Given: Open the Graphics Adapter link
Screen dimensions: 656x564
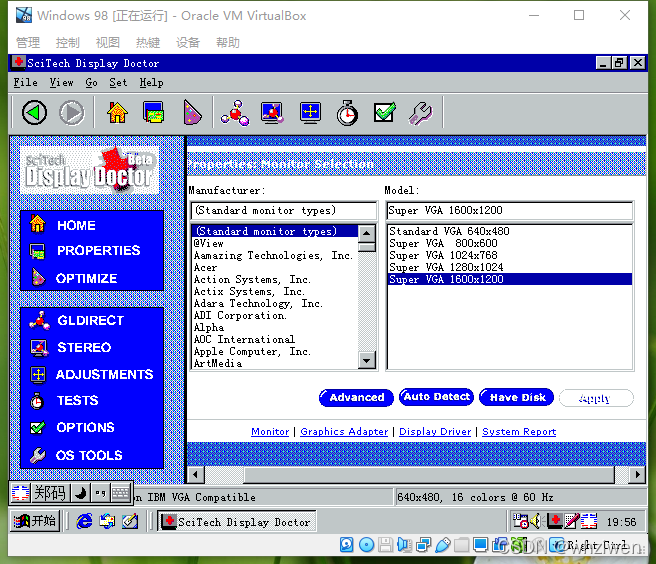Looking at the screenshot, I should (344, 431).
